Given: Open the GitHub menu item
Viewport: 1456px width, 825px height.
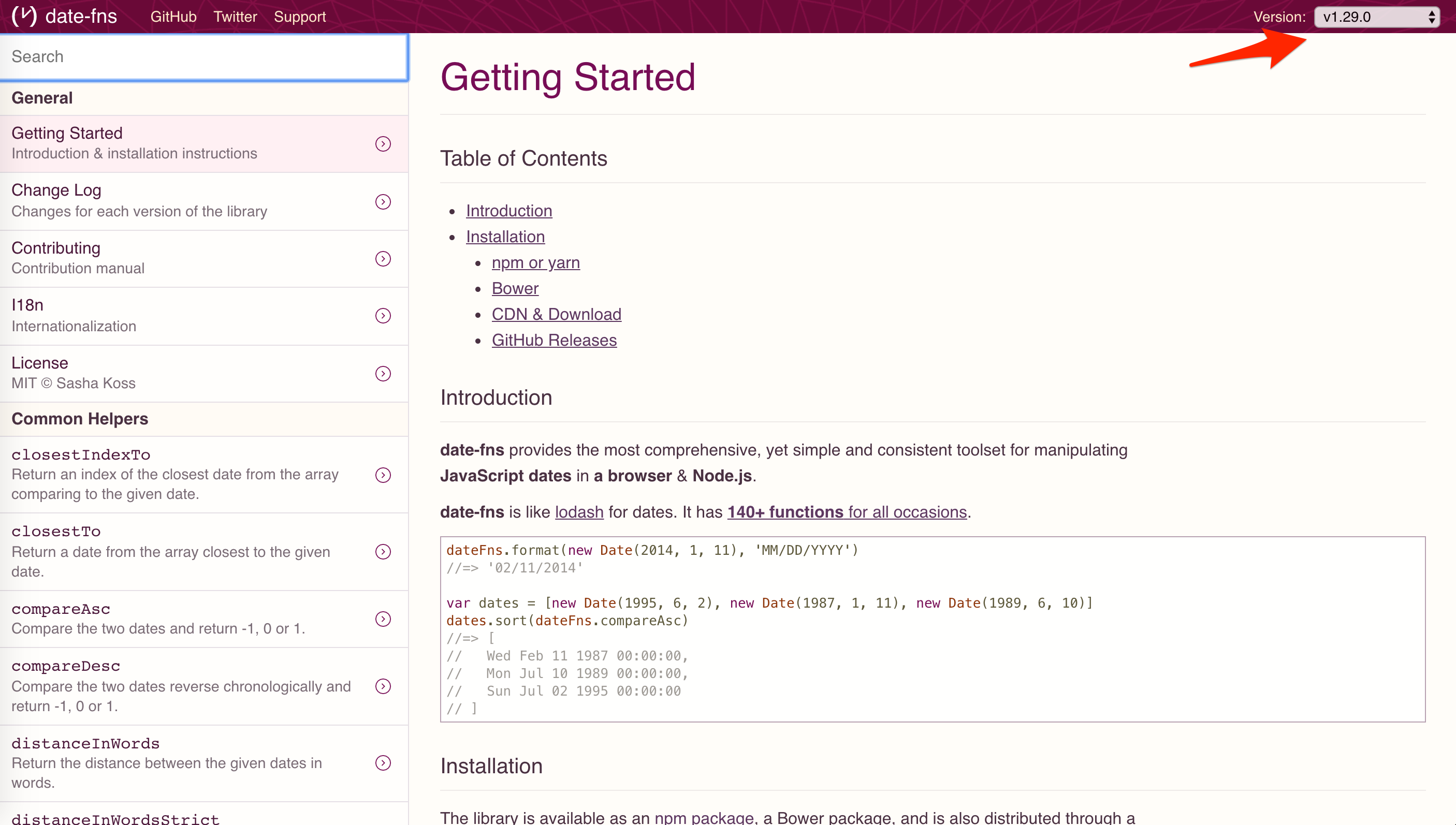Looking at the screenshot, I should [x=173, y=17].
